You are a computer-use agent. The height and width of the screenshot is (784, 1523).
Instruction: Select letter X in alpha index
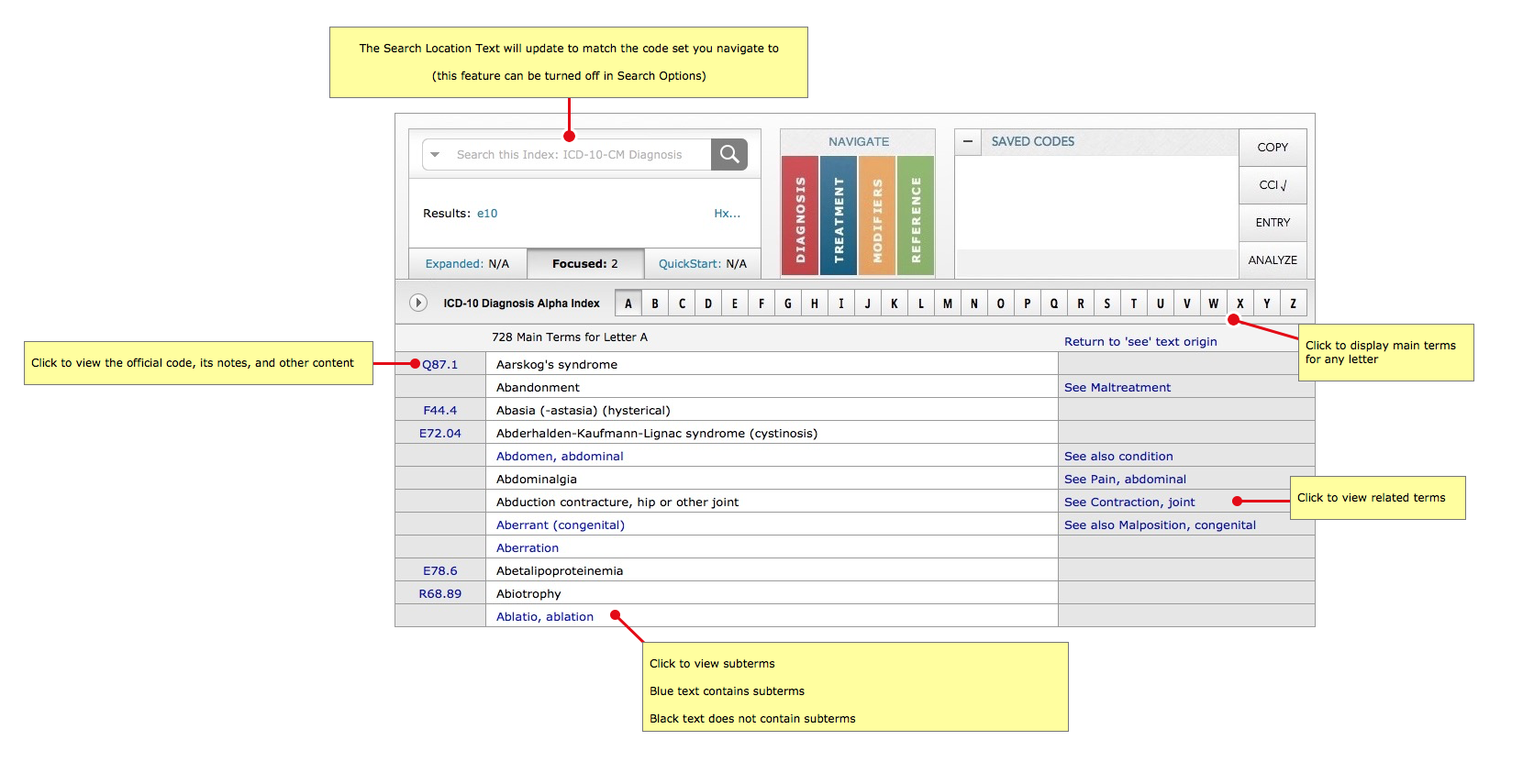click(1240, 304)
